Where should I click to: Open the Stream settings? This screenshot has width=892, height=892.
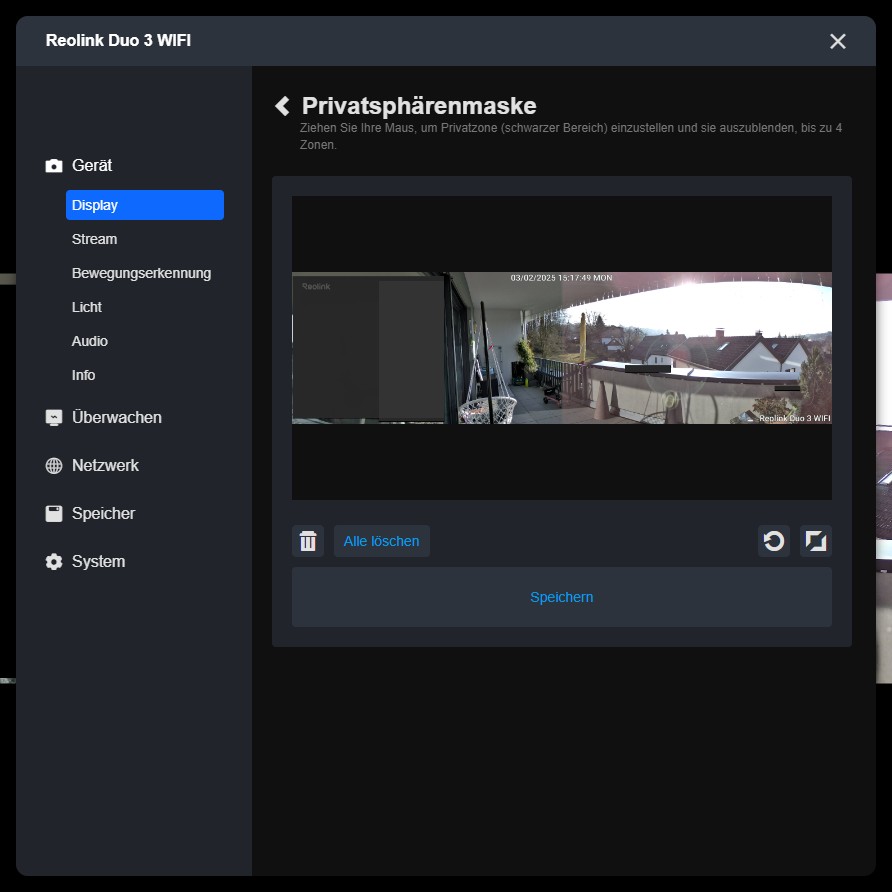[x=94, y=239]
